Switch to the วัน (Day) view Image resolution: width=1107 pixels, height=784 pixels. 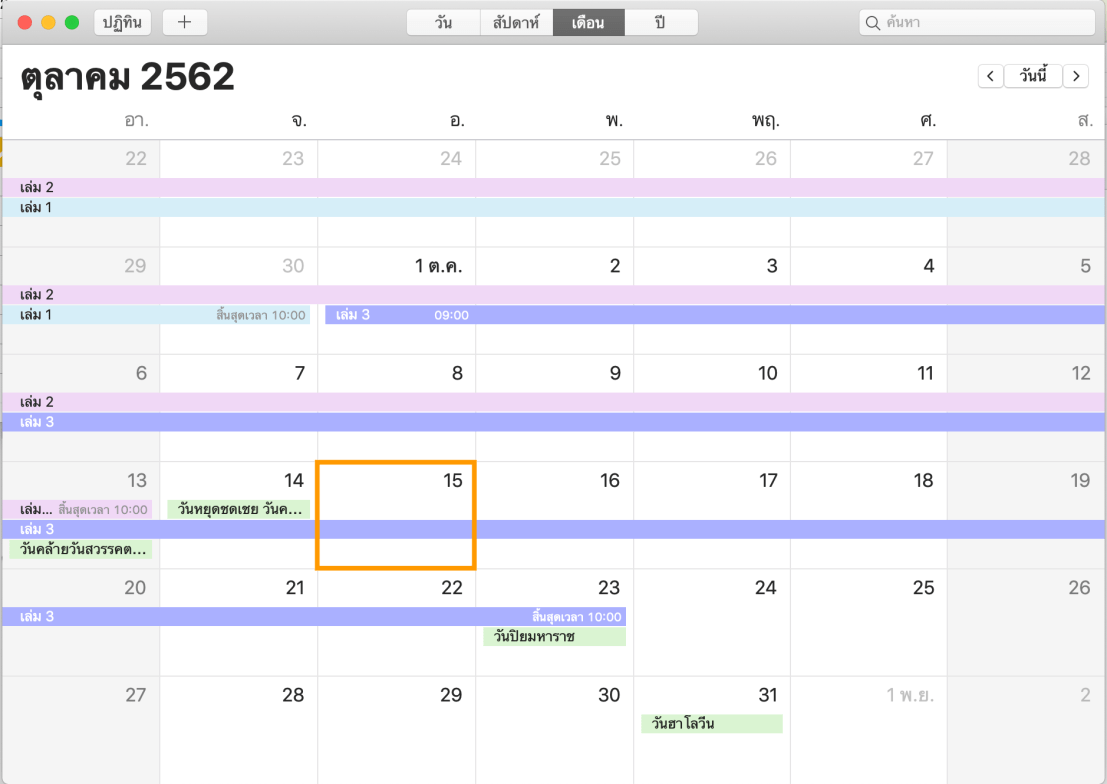(442, 21)
